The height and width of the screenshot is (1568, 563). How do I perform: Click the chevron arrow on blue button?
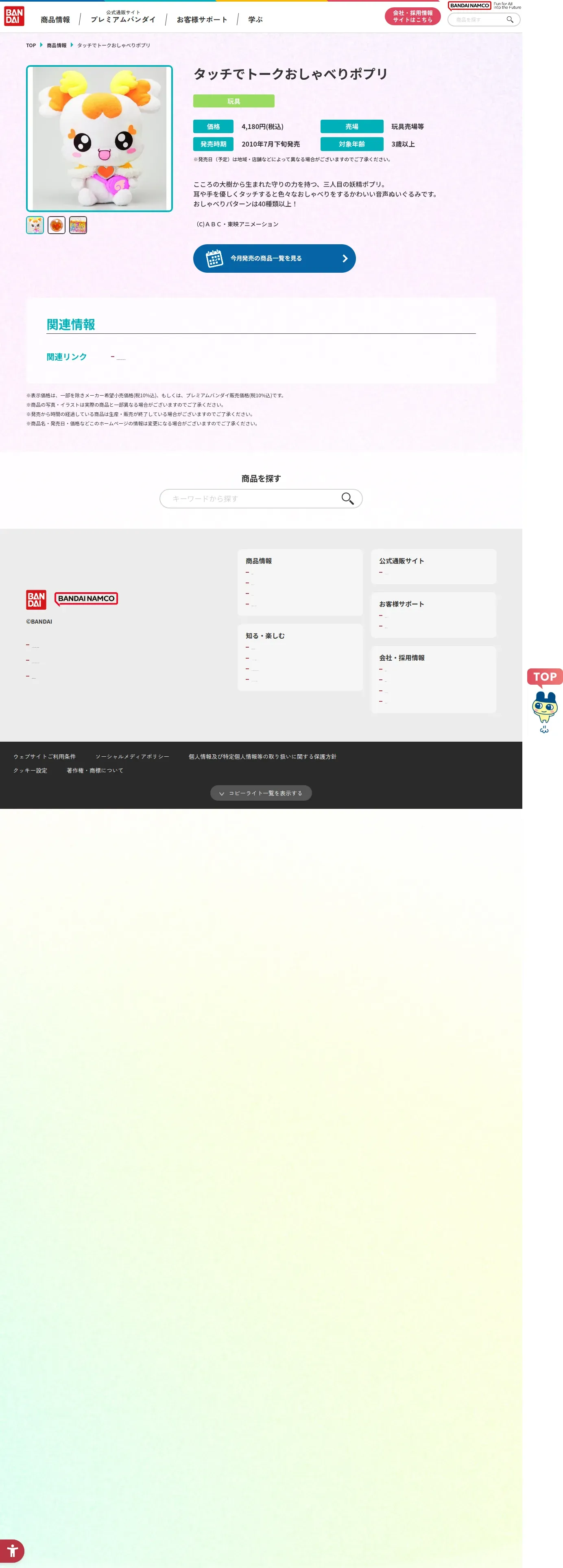pos(345,259)
